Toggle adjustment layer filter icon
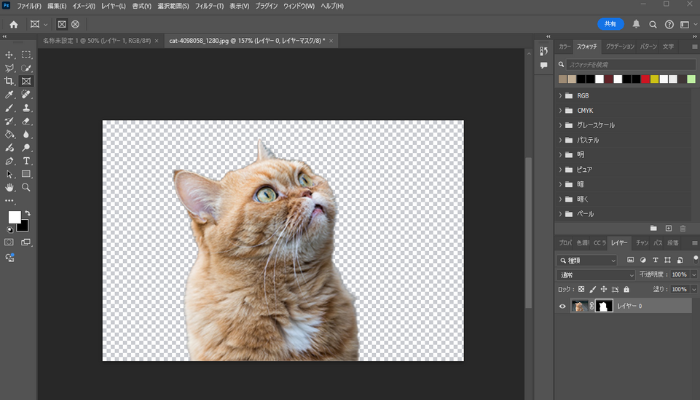This screenshot has width=700, height=400. click(x=643, y=260)
